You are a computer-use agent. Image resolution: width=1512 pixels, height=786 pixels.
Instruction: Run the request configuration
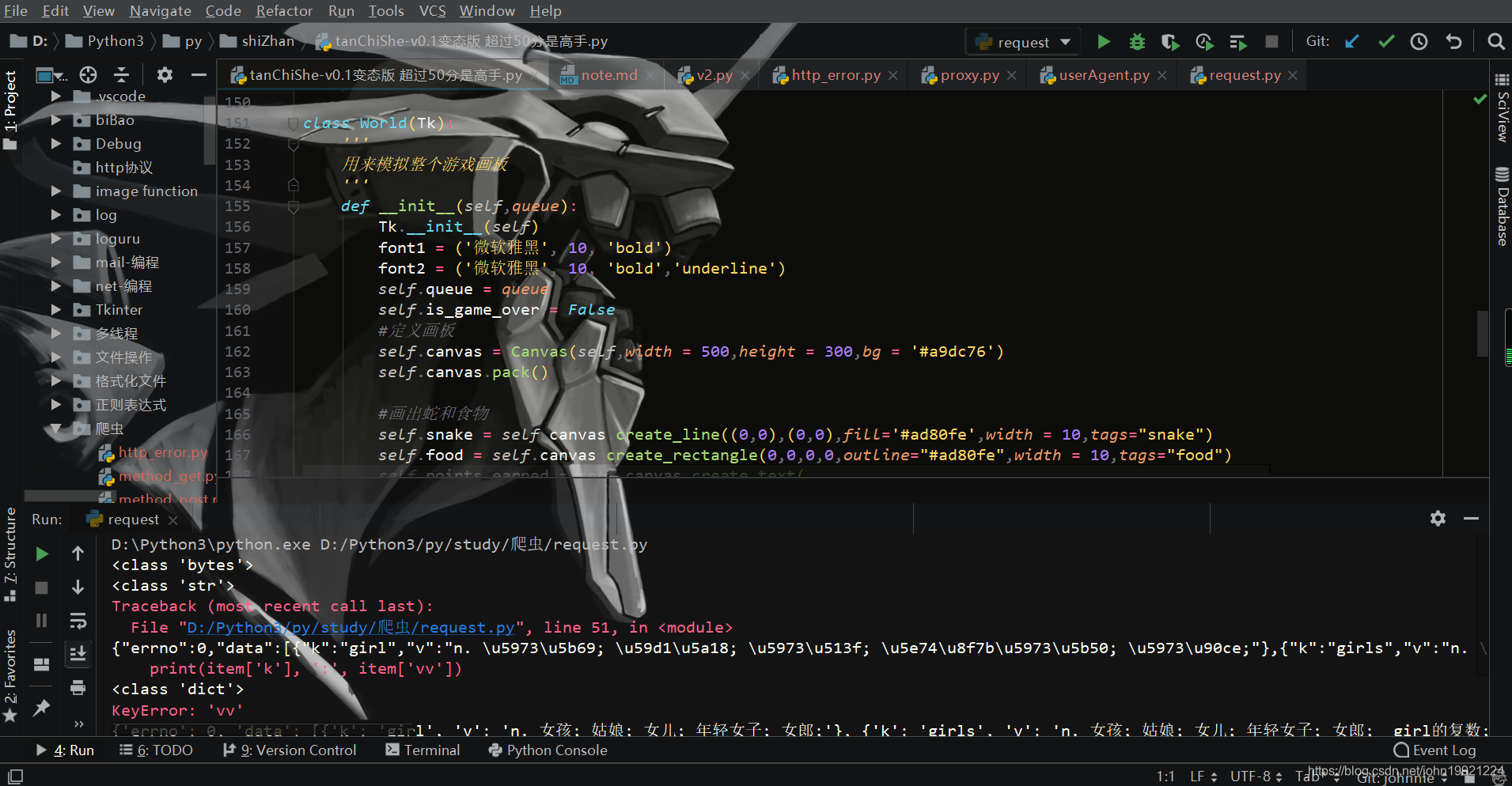1103,42
